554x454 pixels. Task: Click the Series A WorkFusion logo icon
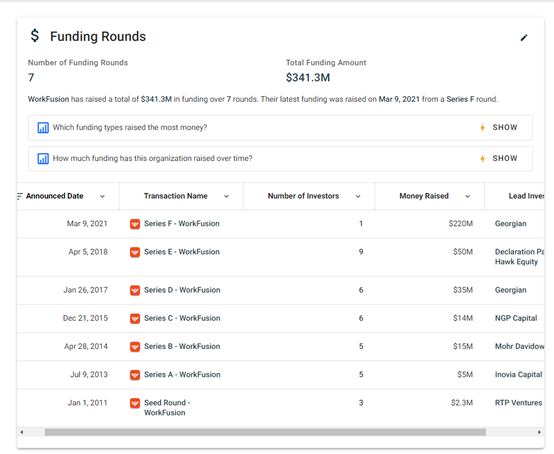pos(135,375)
